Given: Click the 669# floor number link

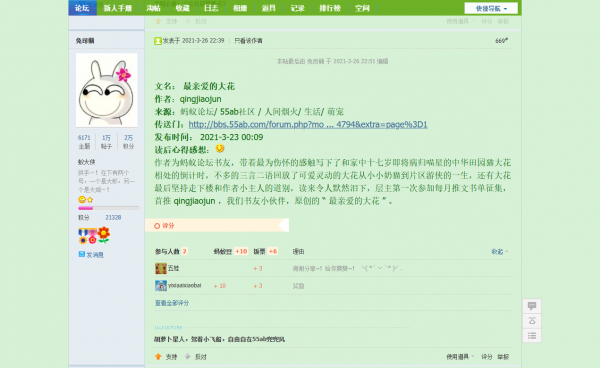Looking at the screenshot, I should coord(501,41).
